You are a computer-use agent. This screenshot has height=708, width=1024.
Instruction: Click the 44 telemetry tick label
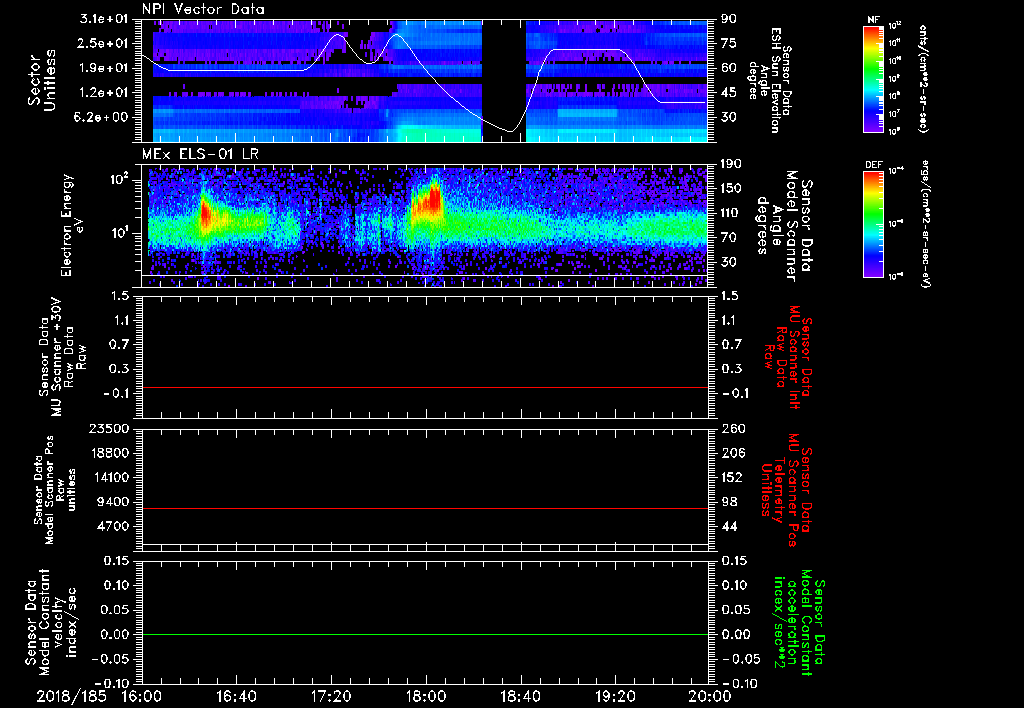click(729, 526)
